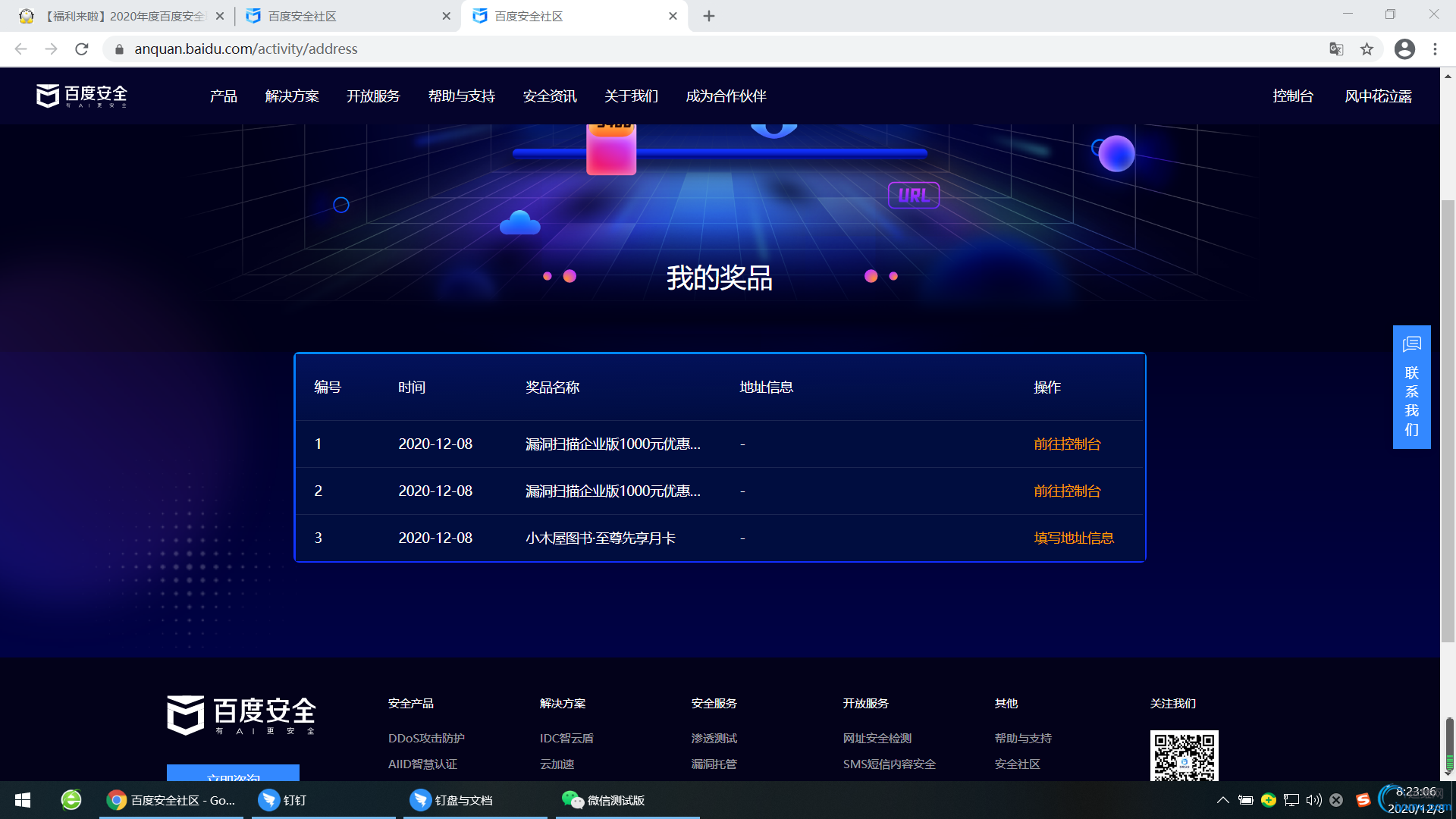This screenshot has width=1456, height=819.
Task: Click the QR code image in footer
Action: 1184,755
